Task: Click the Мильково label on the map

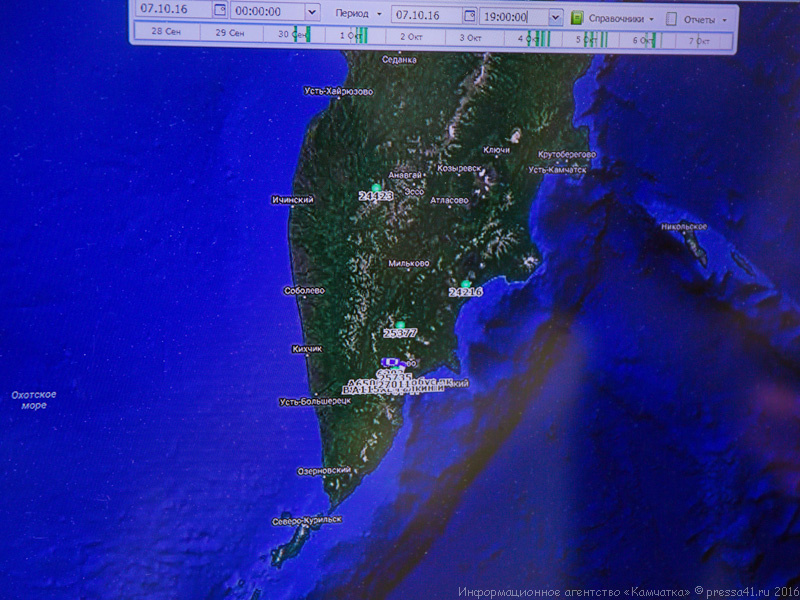Action: pyautogui.click(x=408, y=264)
